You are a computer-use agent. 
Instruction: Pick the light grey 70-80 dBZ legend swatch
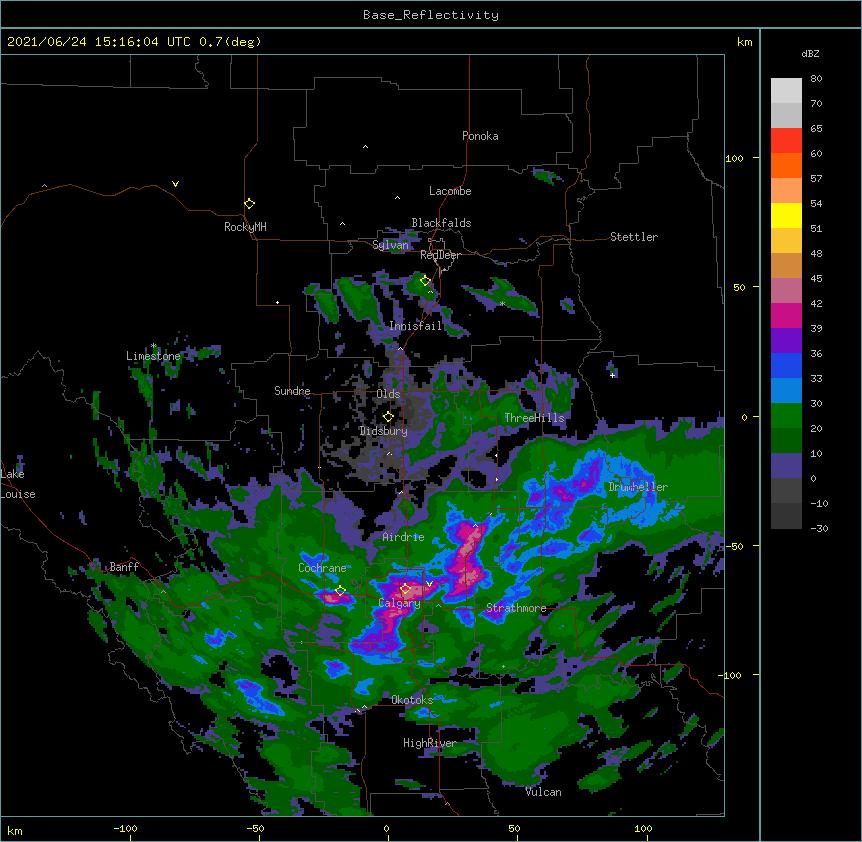coord(786,91)
